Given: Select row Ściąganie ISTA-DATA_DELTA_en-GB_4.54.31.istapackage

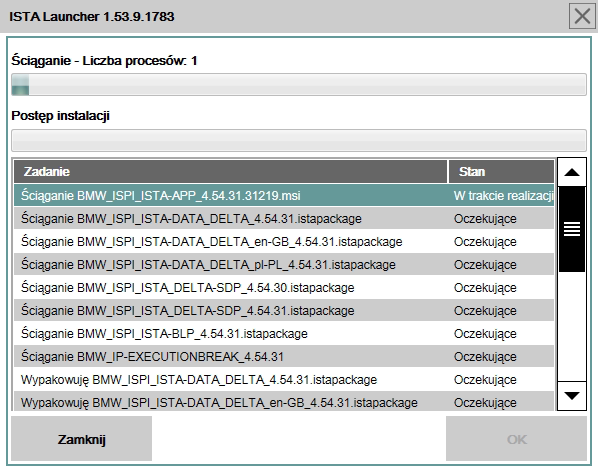Looking at the screenshot, I should pyautogui.click(x=284, y=241).
